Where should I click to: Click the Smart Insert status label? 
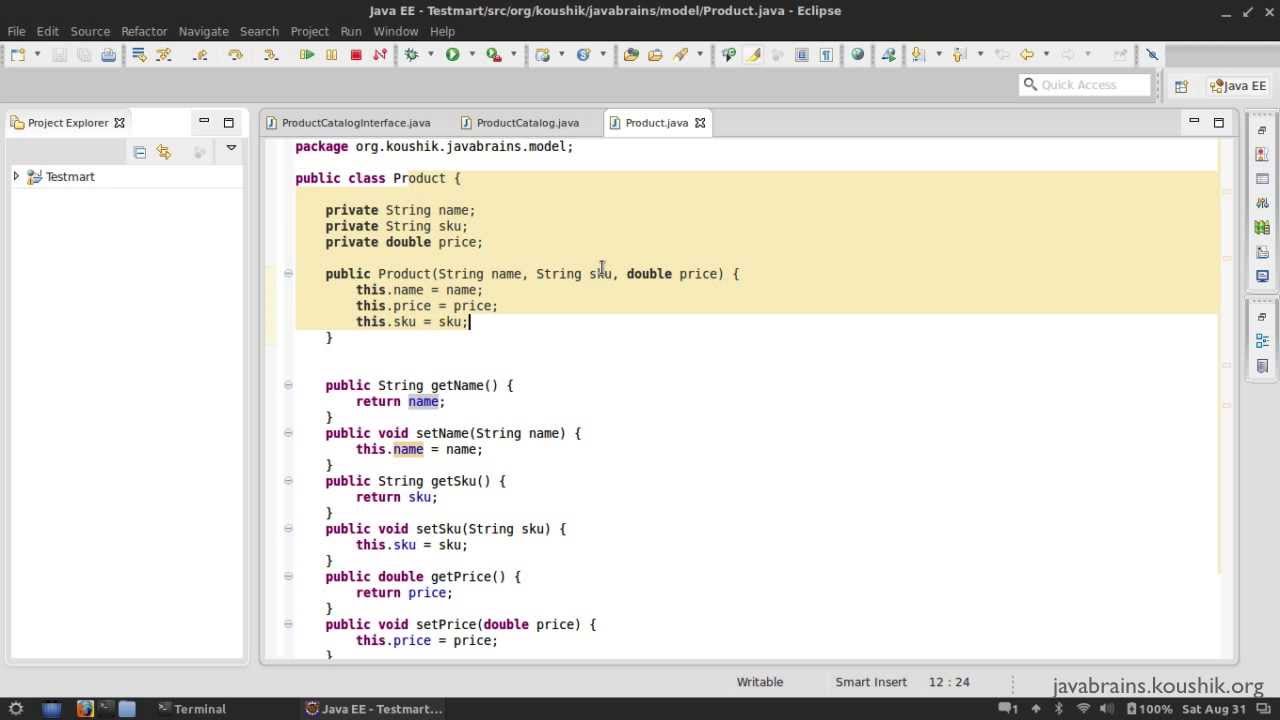click(871, 682)
